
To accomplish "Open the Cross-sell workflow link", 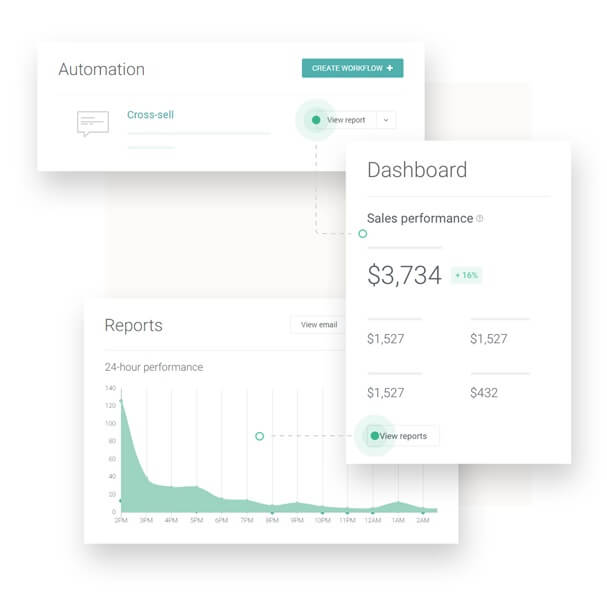I will (150, 115).
